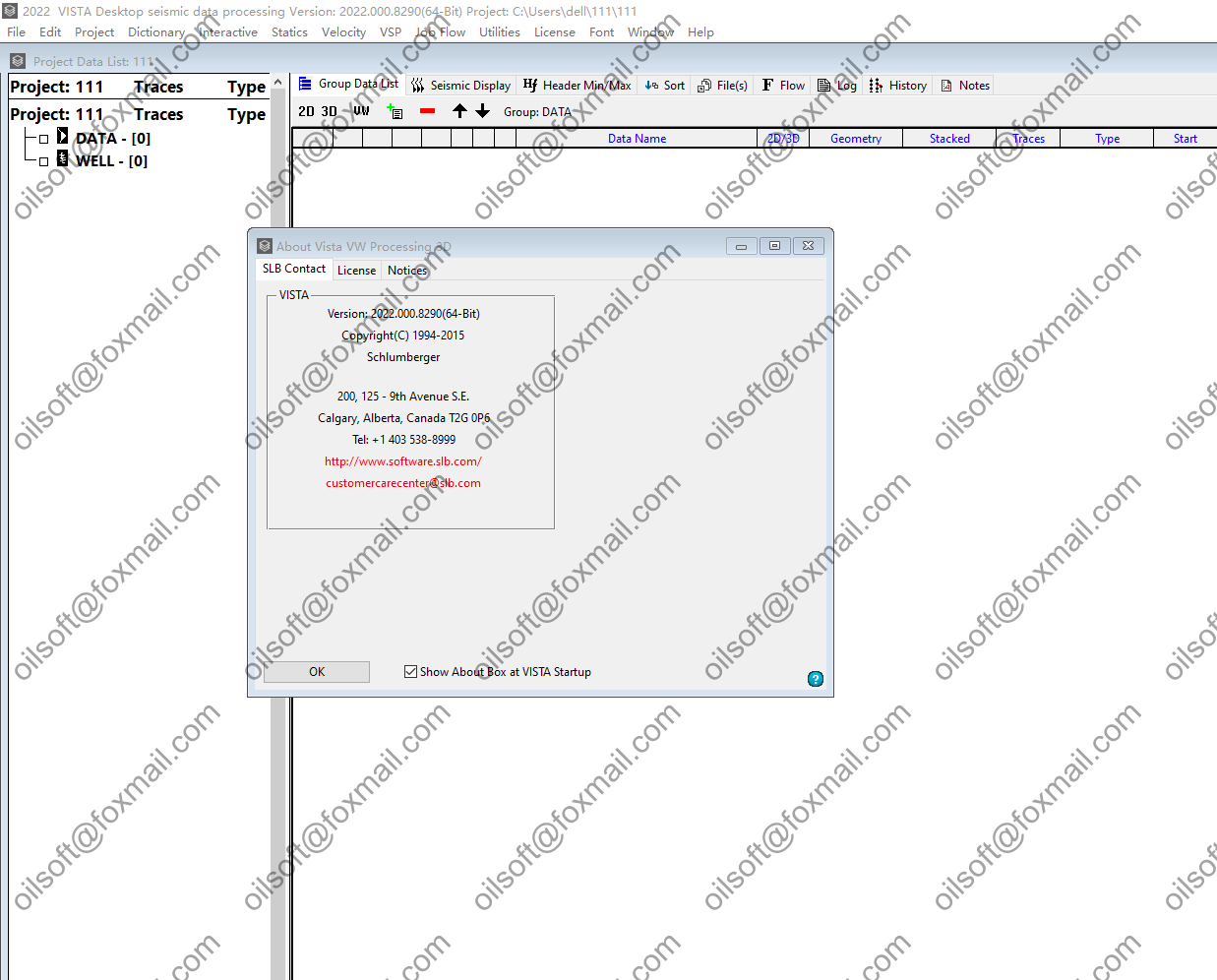Switch to the Flow tab
The image size is (1217, 980).
tap(783, 86)
